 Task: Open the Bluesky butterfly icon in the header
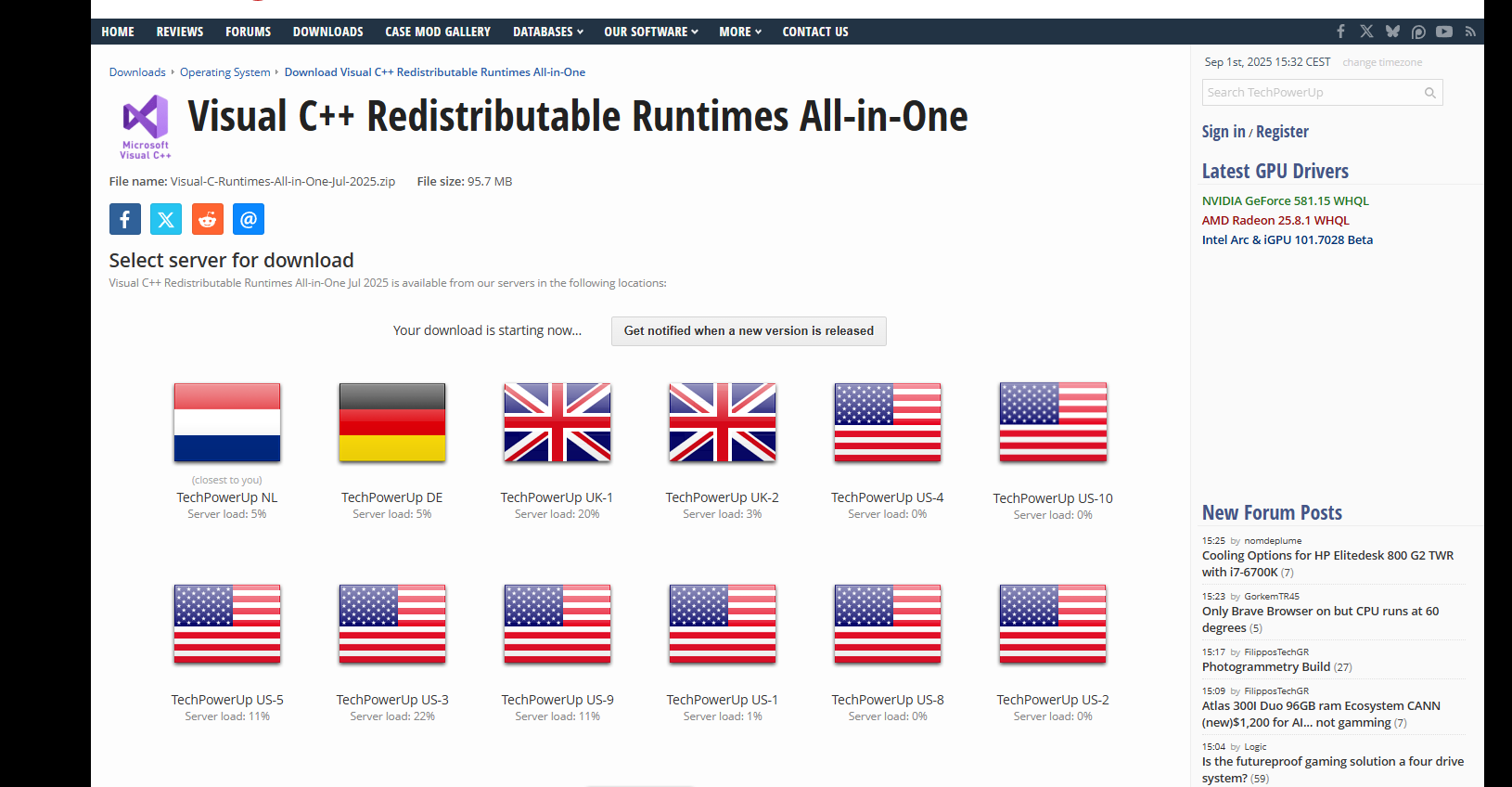click(1392, 32)
